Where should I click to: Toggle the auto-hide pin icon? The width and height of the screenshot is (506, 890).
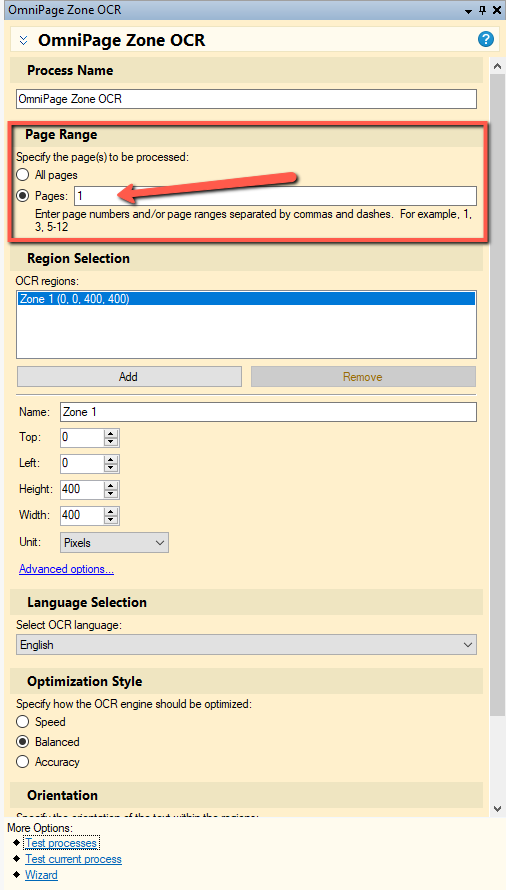pos(483,11)
